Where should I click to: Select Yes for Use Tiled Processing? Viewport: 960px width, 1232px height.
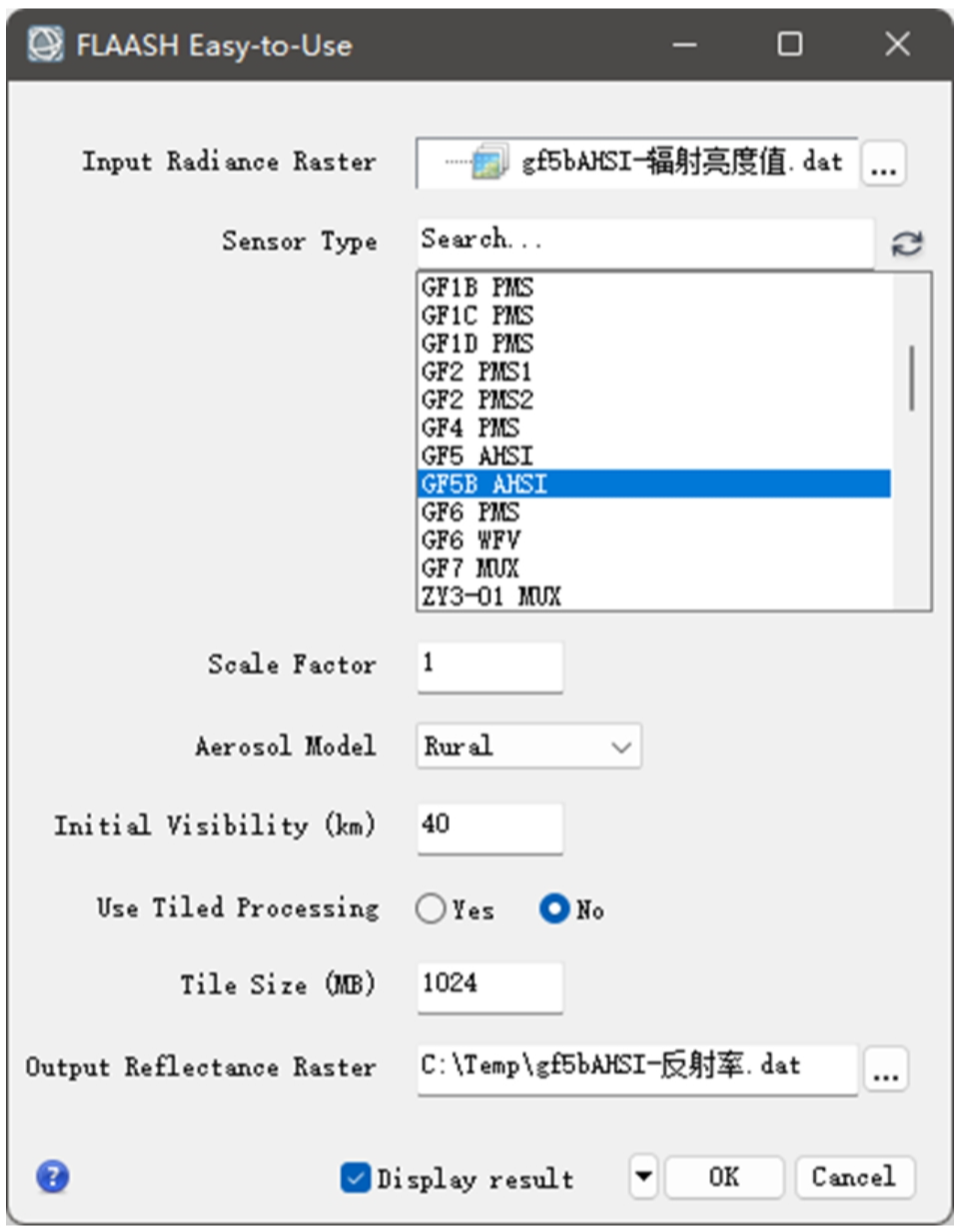coord(431,908)
